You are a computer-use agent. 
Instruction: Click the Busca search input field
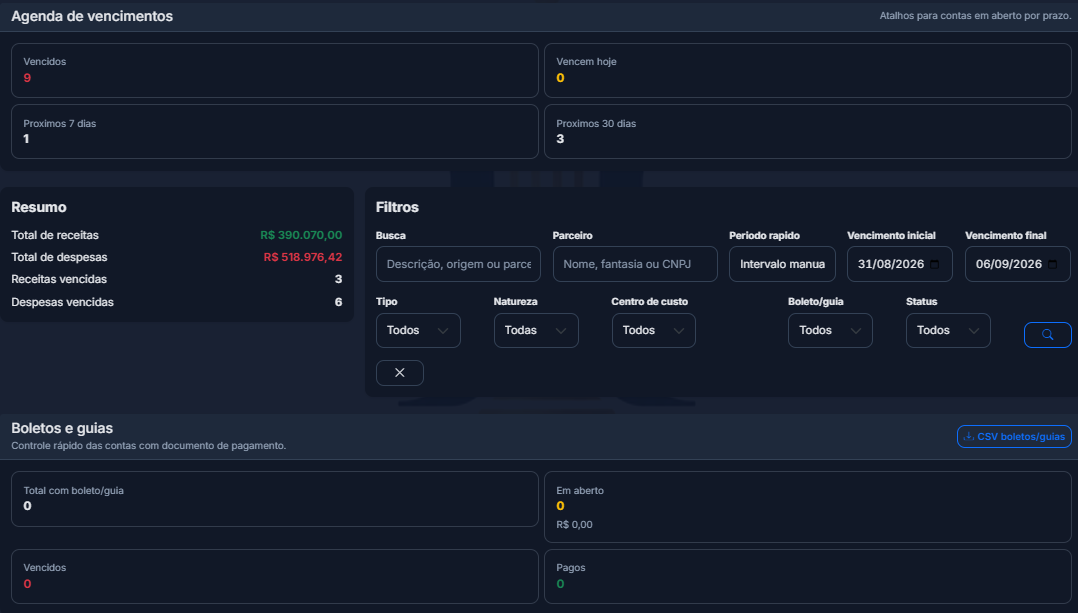[459, 264]
